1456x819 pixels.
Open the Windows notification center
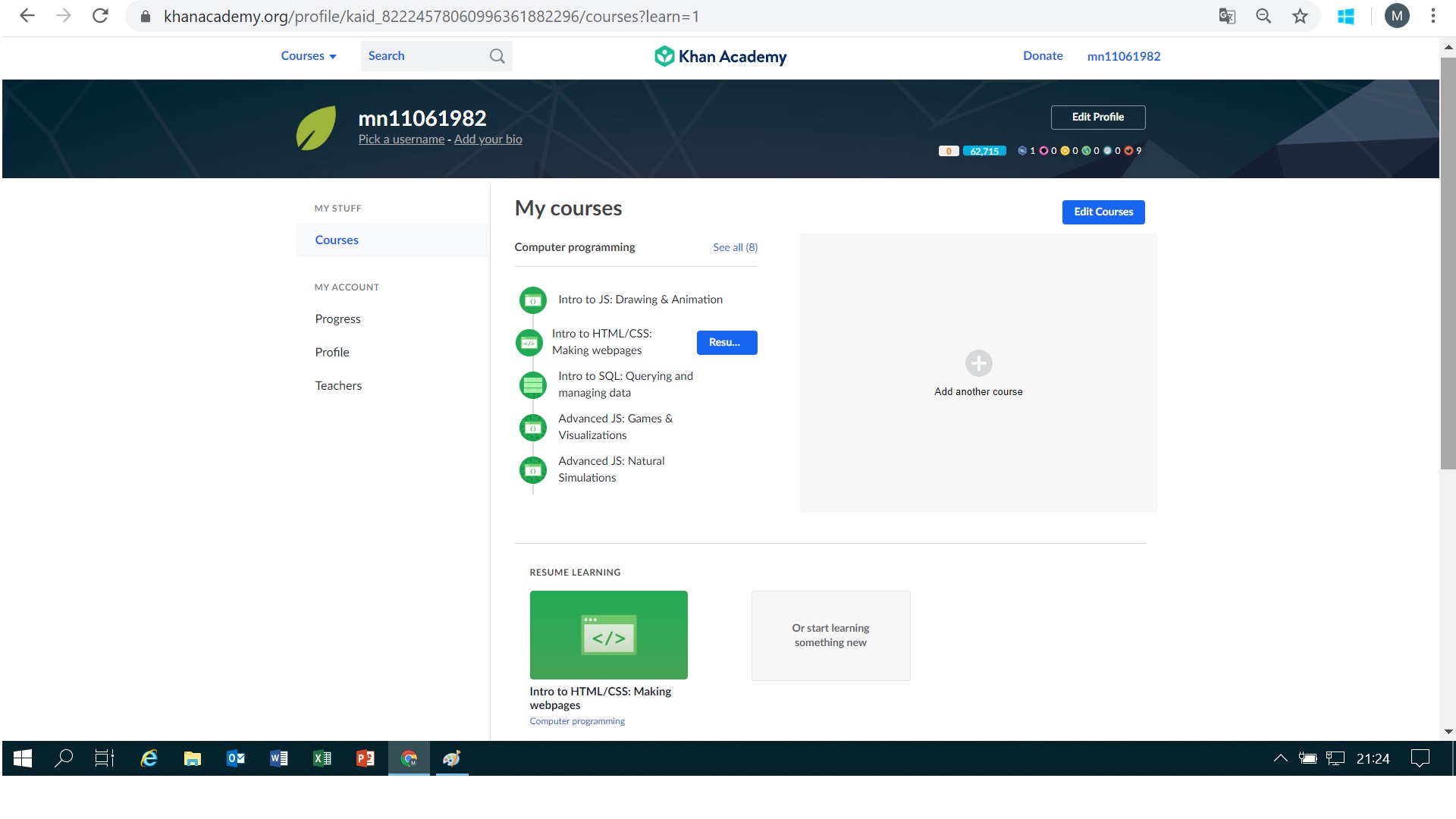click(1420, 758)
